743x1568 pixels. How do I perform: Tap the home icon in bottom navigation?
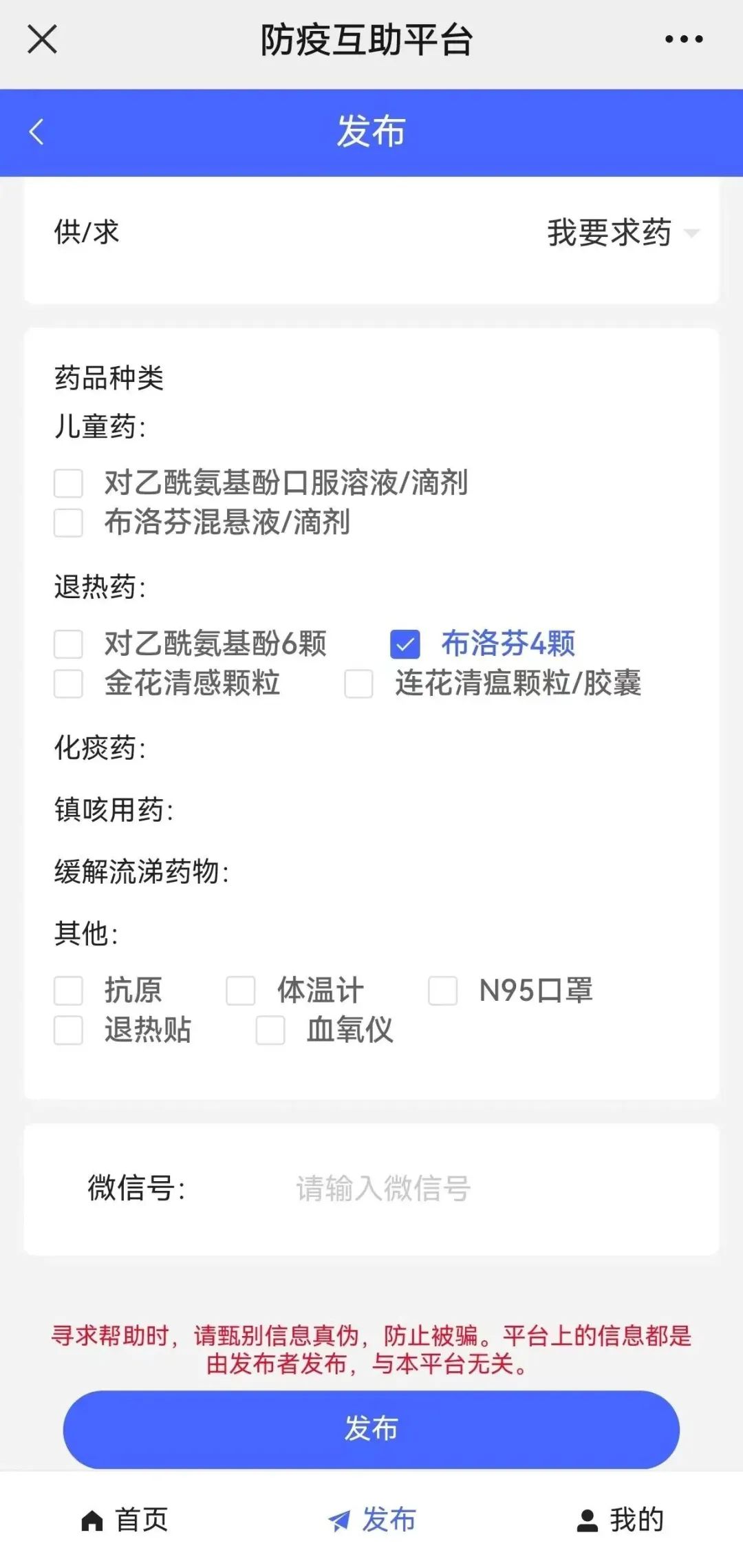(92, 1520)
